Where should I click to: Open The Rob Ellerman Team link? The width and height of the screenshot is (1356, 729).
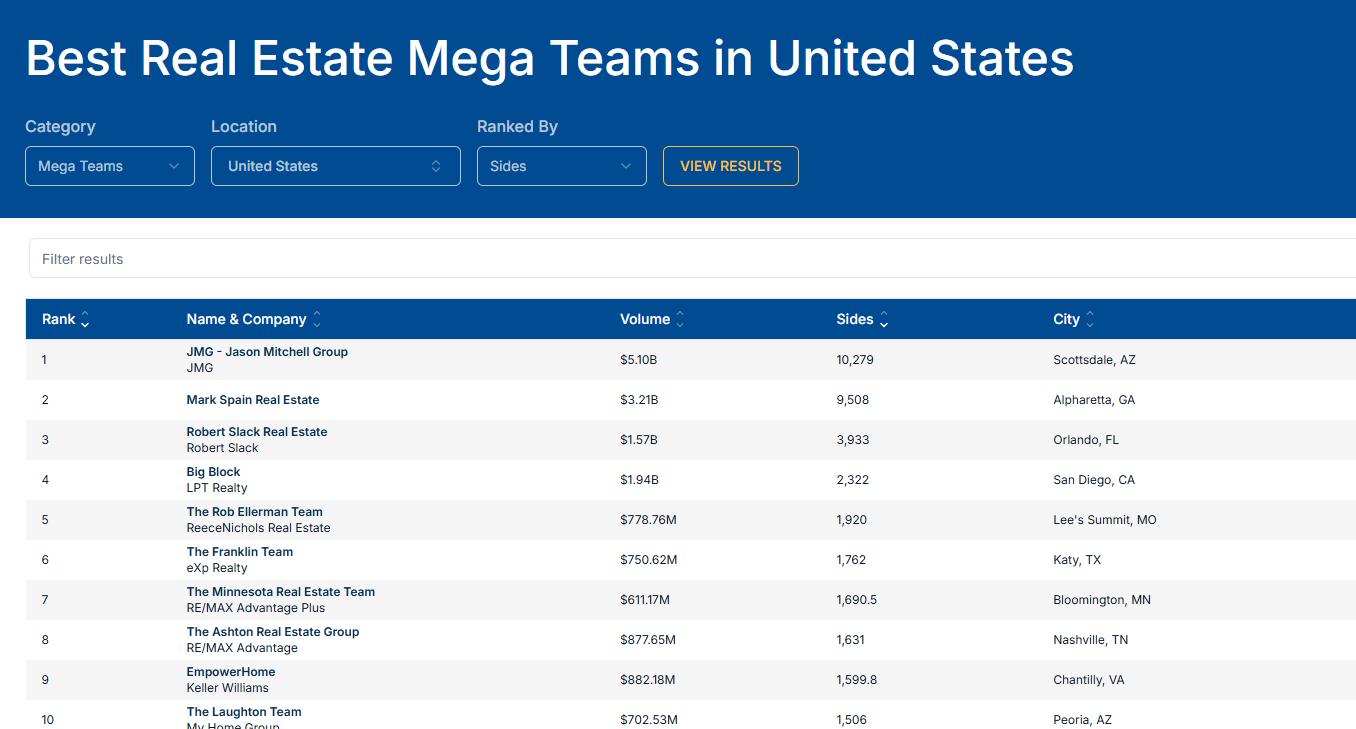point(254,512)
